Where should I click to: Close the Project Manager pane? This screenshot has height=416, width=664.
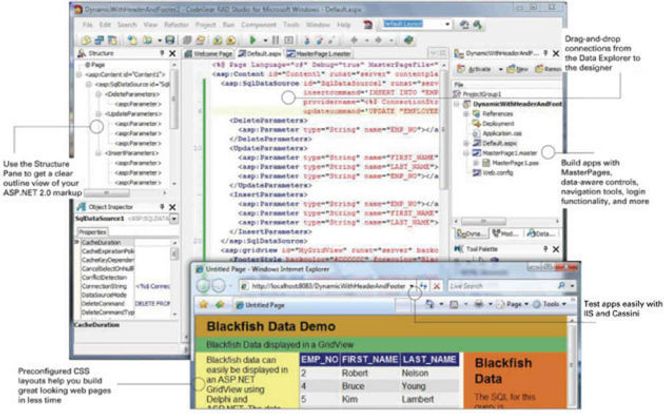click(556, 53)
